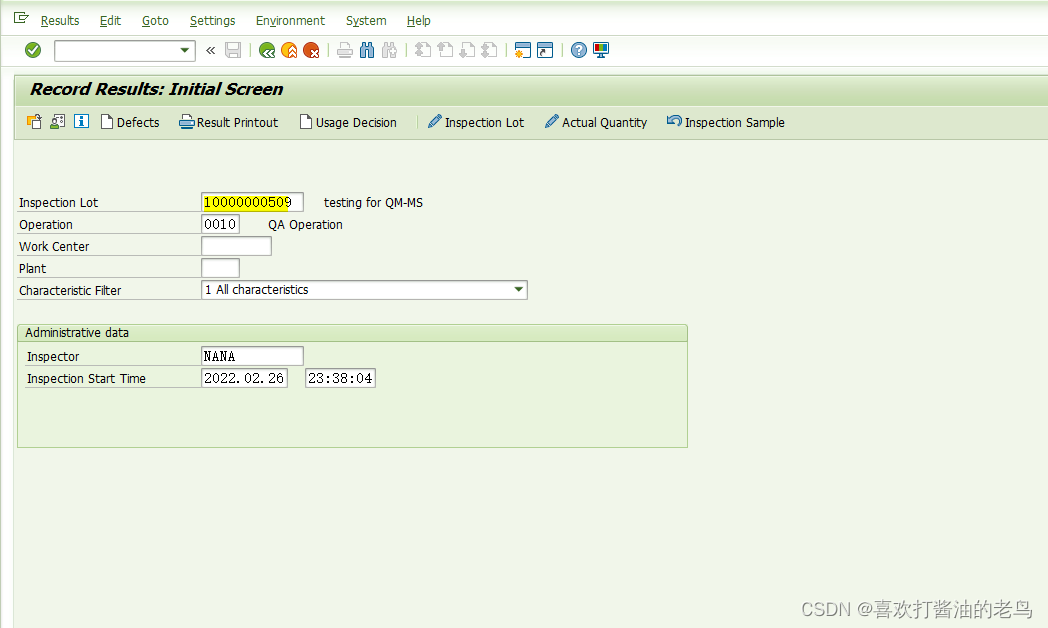This screenshot has width=1048, height=628.
Task: Click the Find binoculars icon
Action: [367, 50]
